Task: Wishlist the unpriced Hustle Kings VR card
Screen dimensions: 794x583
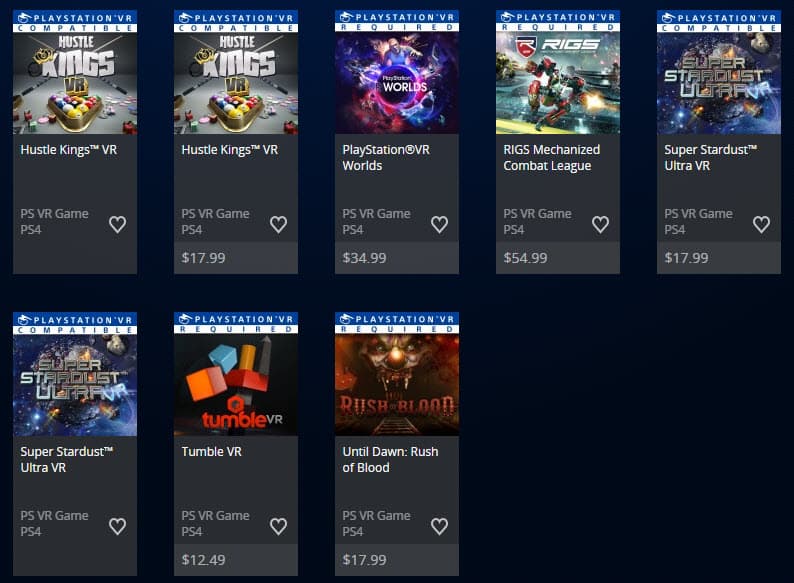Action: (117, 224)
